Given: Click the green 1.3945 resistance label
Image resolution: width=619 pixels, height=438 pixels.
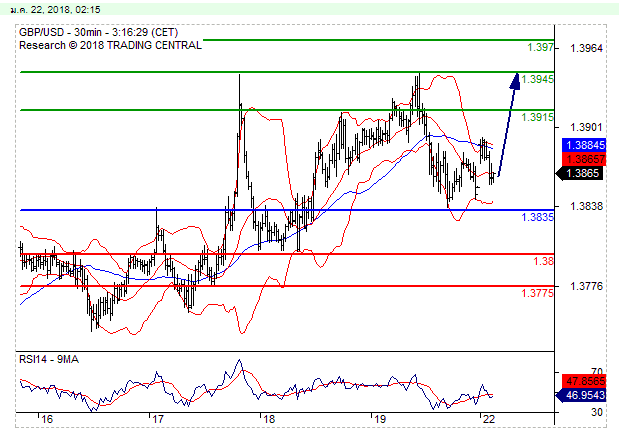Looking at the screenshot, I should coord(537,79).
